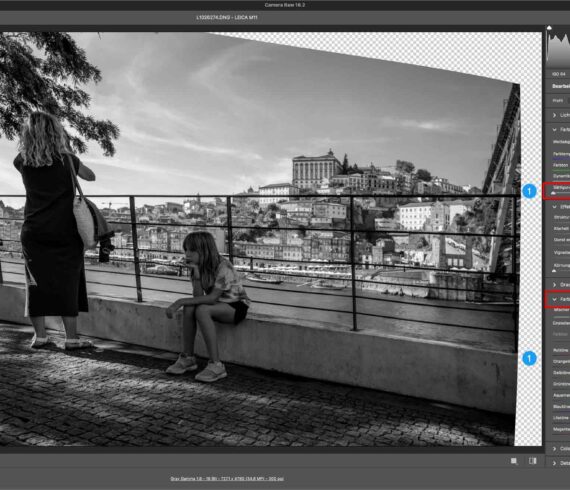The width and height of the screenshot is (570, 490).
Task: Expand the Details section
Action: (x=554, y=463)
